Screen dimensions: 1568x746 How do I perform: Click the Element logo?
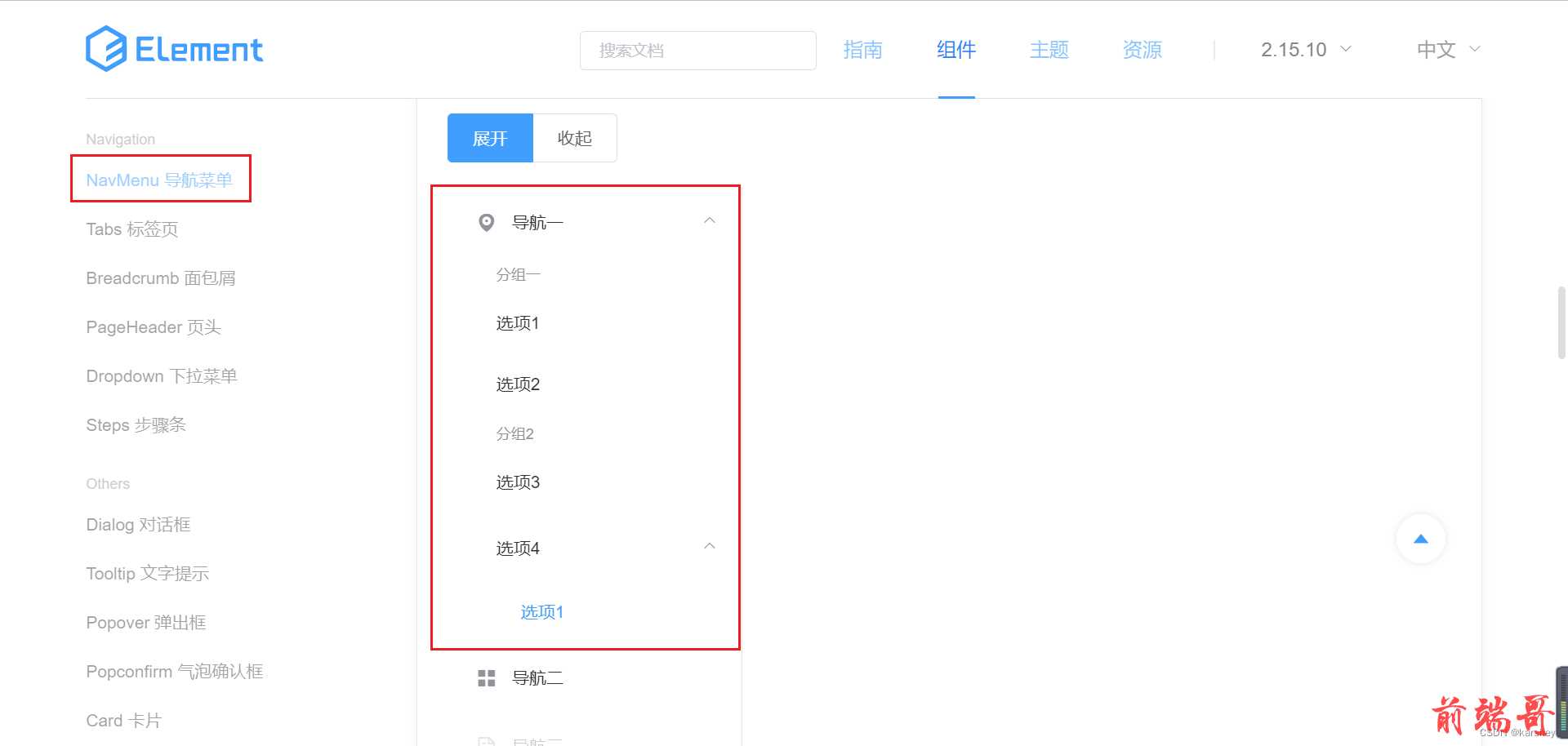(174, 49)
